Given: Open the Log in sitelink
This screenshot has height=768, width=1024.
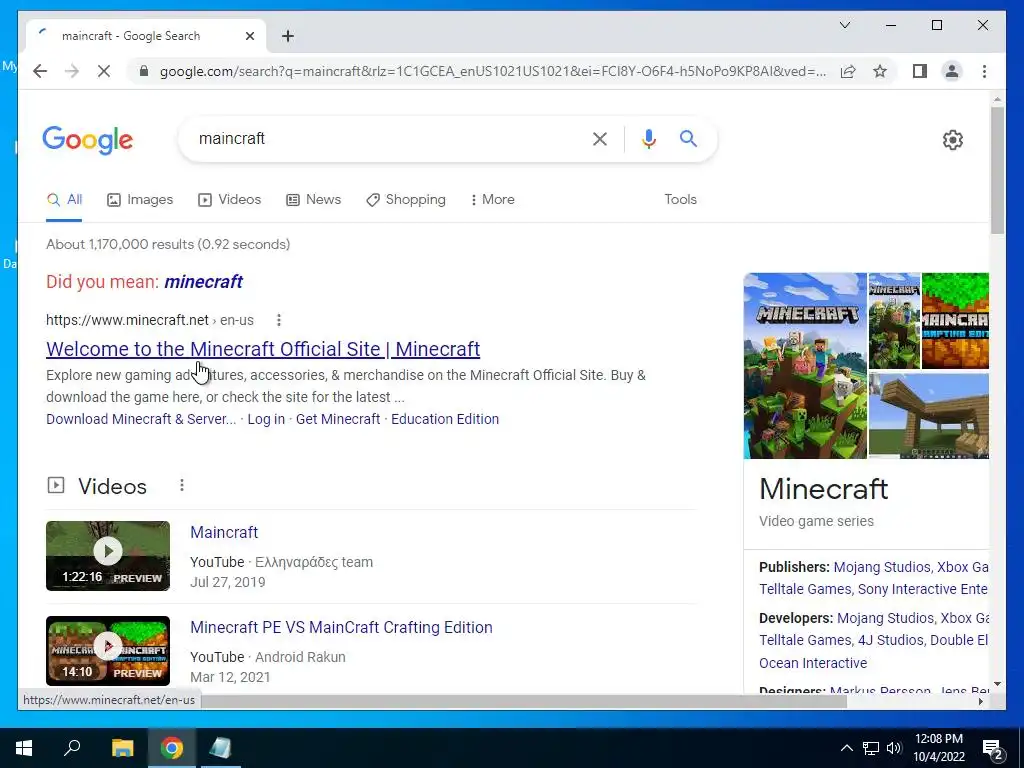Looking at the screenshot, I should click(266, 419).
